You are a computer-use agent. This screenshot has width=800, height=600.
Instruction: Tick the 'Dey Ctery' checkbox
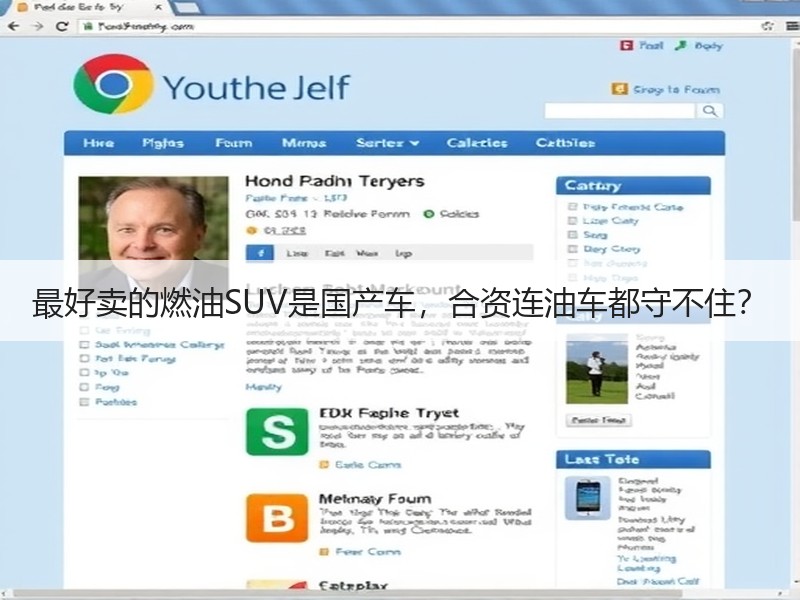point(572,249)
